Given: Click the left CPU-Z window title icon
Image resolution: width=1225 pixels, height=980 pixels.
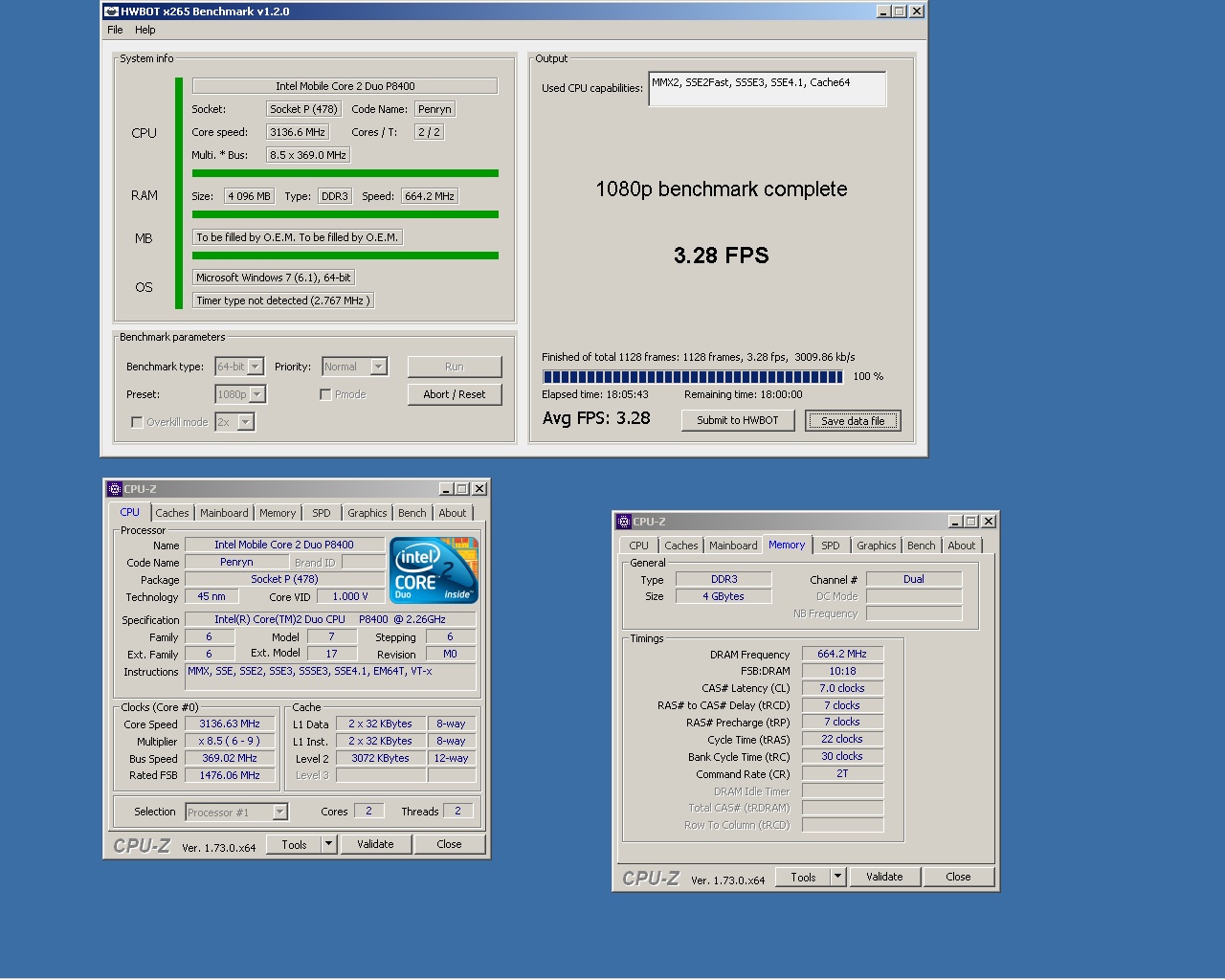Looking at the screenshot, I should click(x=115, y=489).
